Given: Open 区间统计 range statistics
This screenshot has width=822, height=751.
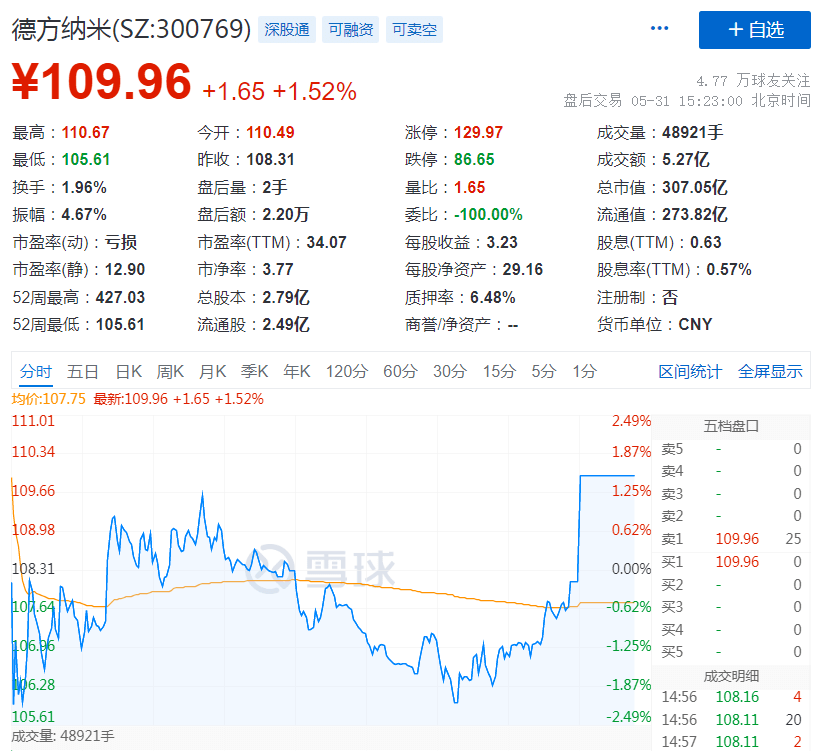Looking at the screenshot, I should [x=690, y=372].
